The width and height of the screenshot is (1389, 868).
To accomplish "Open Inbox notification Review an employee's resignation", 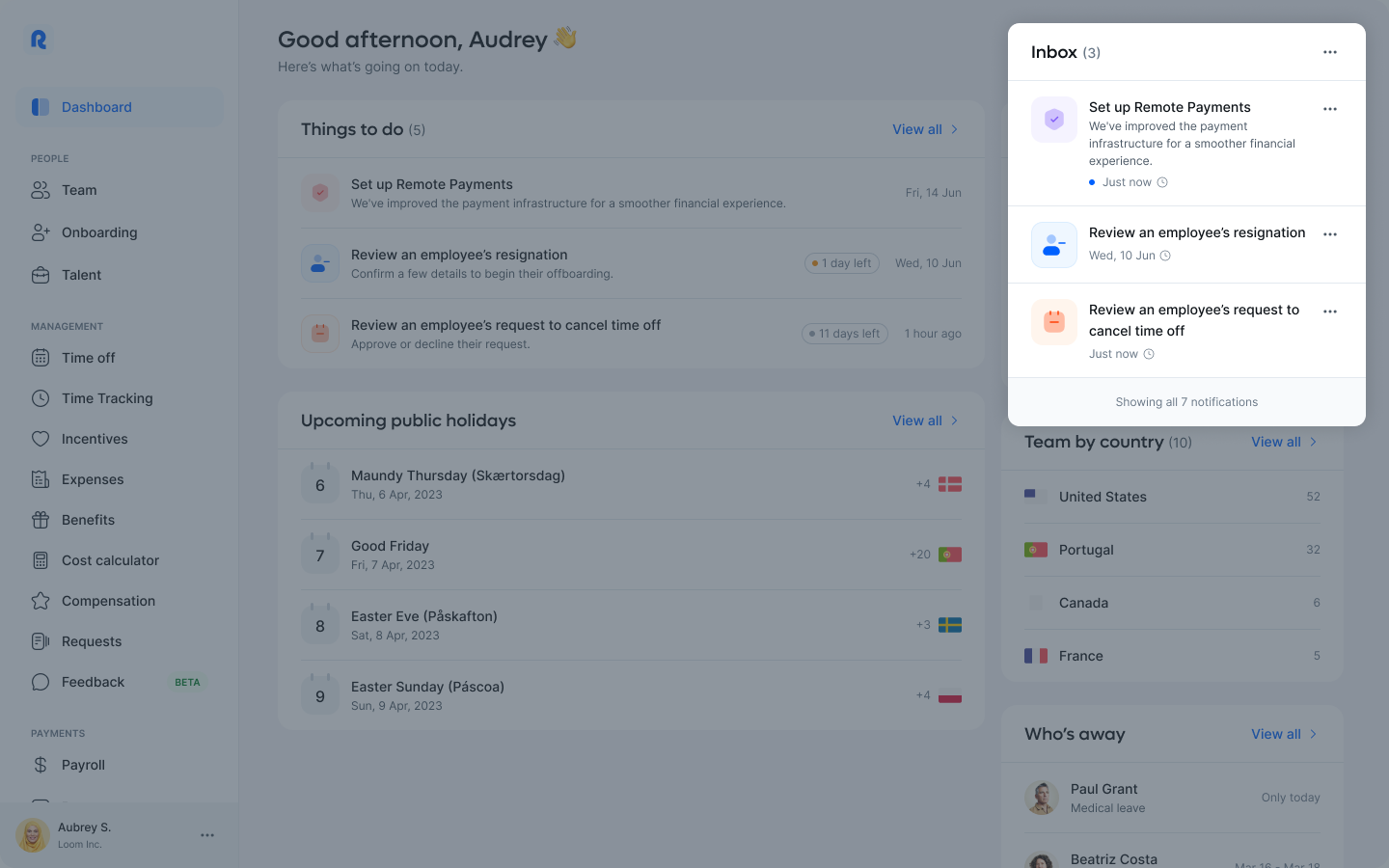I will (1186, 245).
